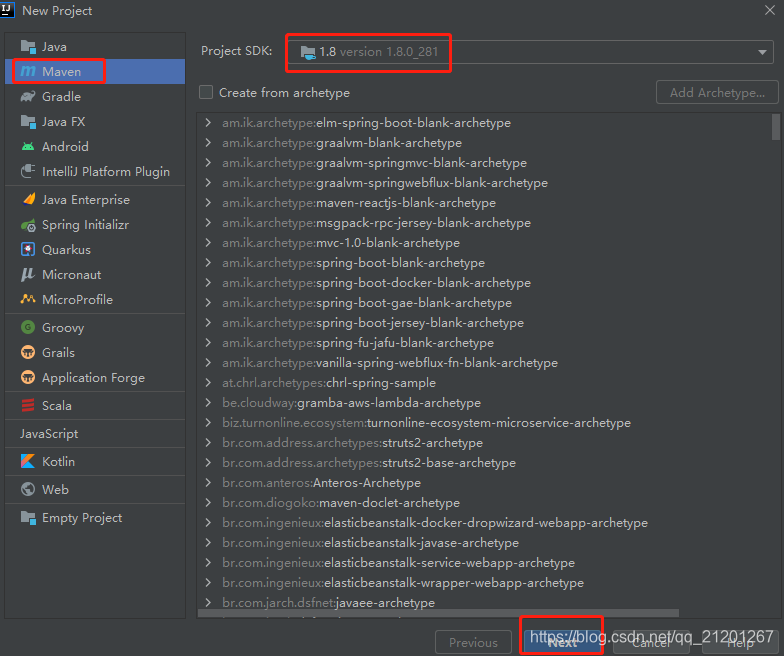Click the archetype list vertical scrollbar
Viewport: 784px width, 656px height.
pos(776,127)
